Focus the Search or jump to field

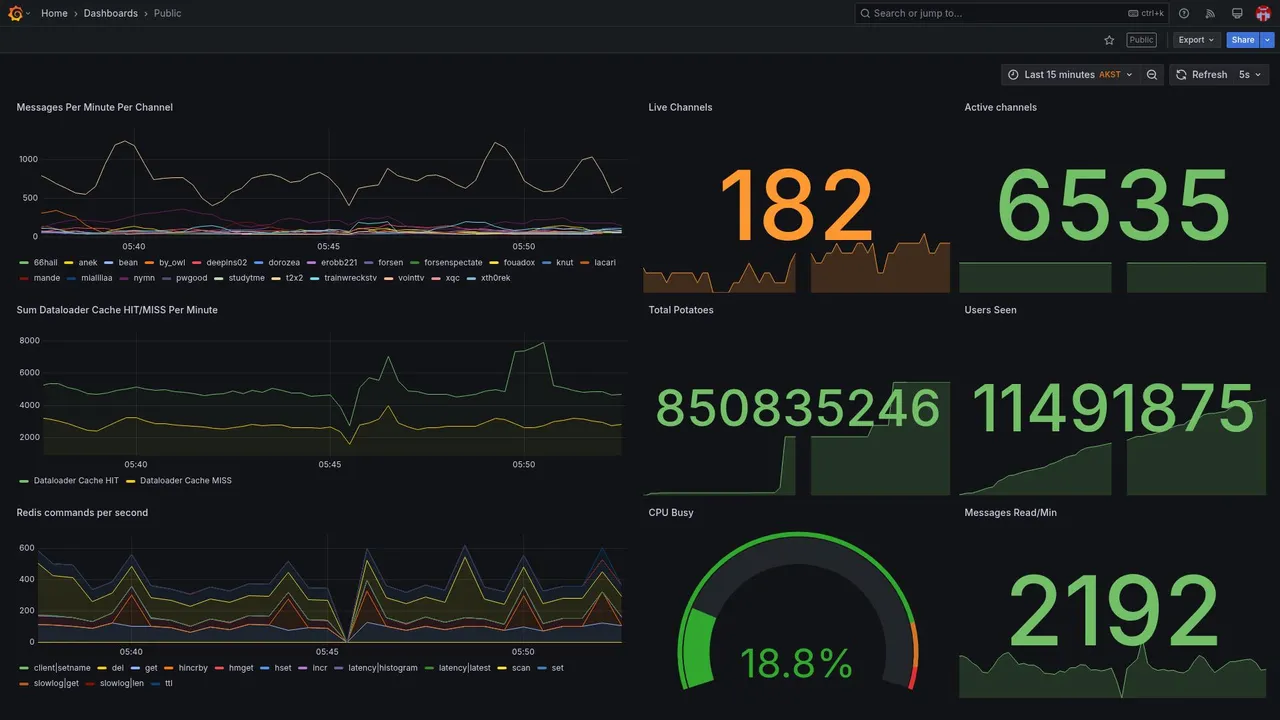(1012, 13)
